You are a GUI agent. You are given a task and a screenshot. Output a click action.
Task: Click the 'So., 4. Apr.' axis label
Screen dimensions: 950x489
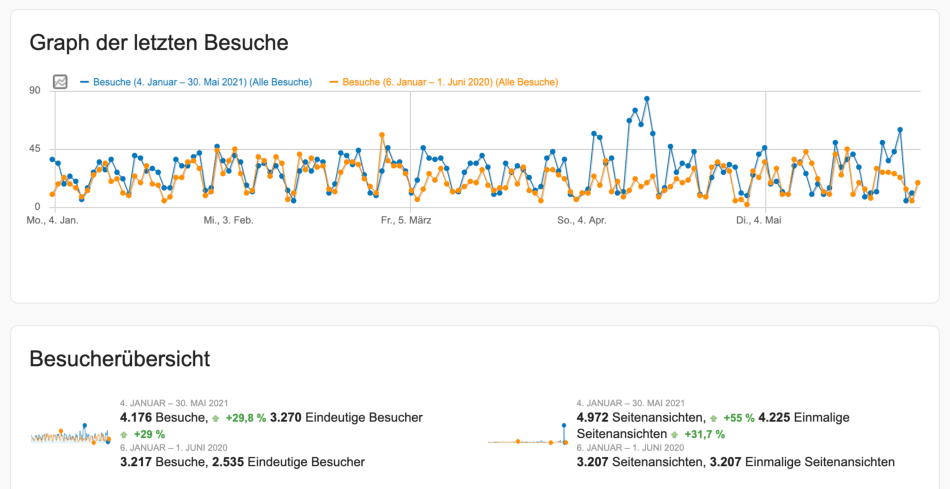[581, 219]
